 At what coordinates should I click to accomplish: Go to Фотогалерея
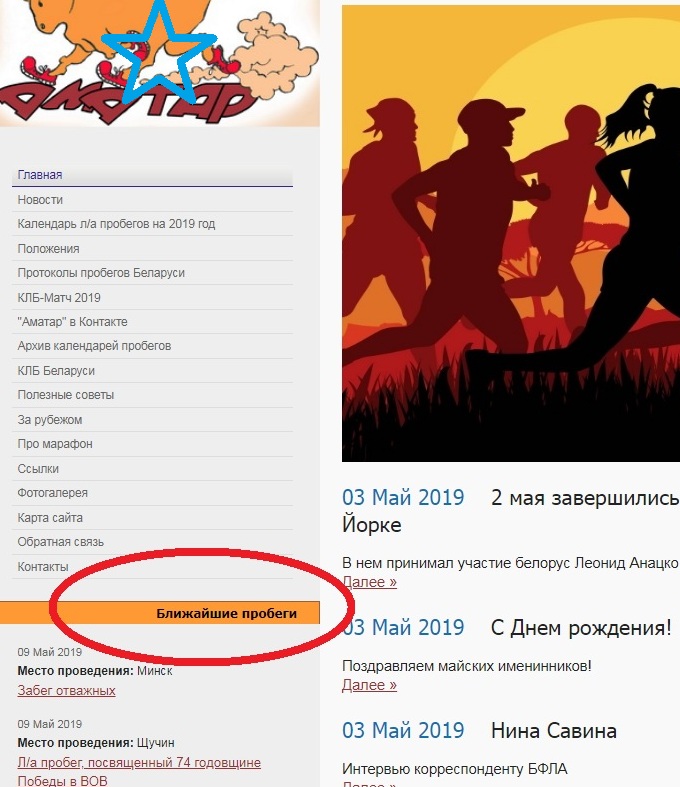tap(53, 493)
